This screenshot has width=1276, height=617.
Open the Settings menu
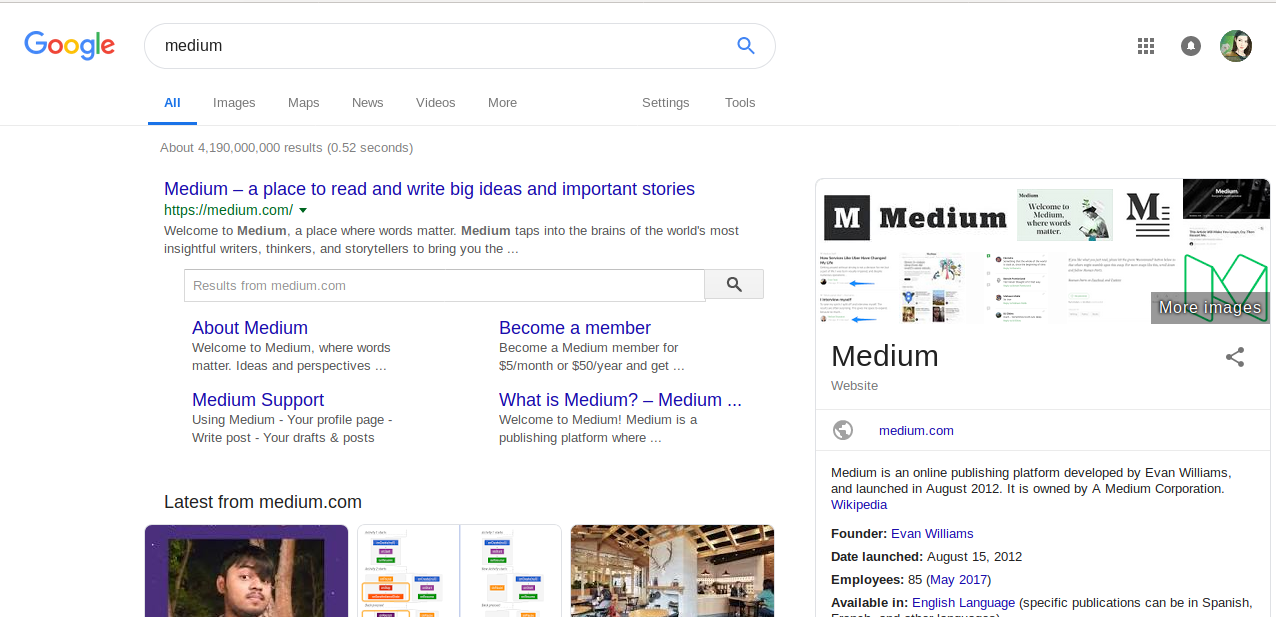pyautogui.click(x=665, y=103)
